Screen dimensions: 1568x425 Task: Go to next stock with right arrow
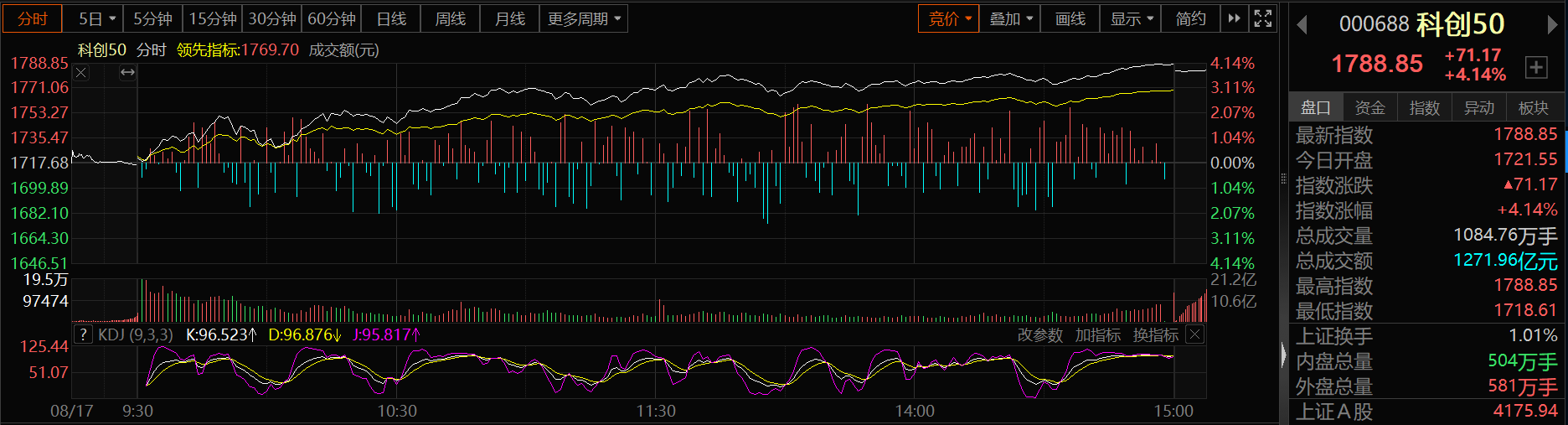click(1552, 25)
